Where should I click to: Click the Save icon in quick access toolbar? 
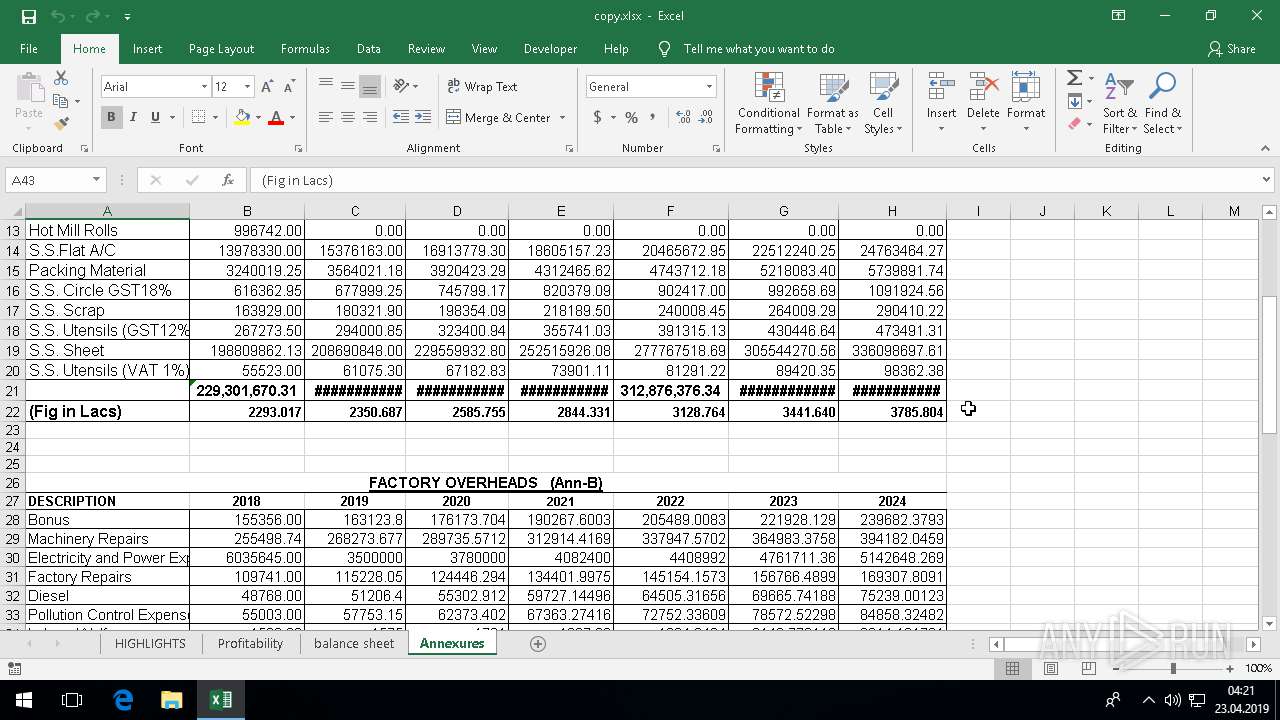28,16
